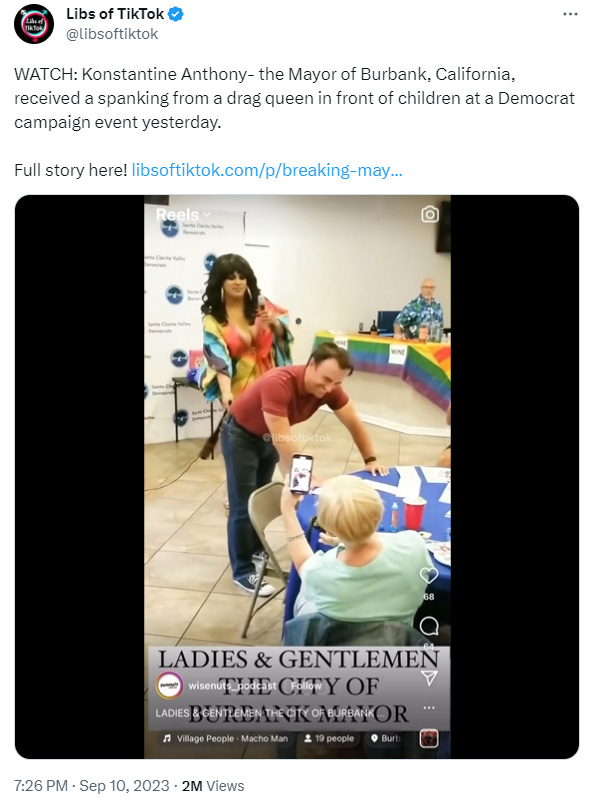Open the libsoftiktok.com full story link
Viewport: 595px width, 807px height.
(267, 170)
